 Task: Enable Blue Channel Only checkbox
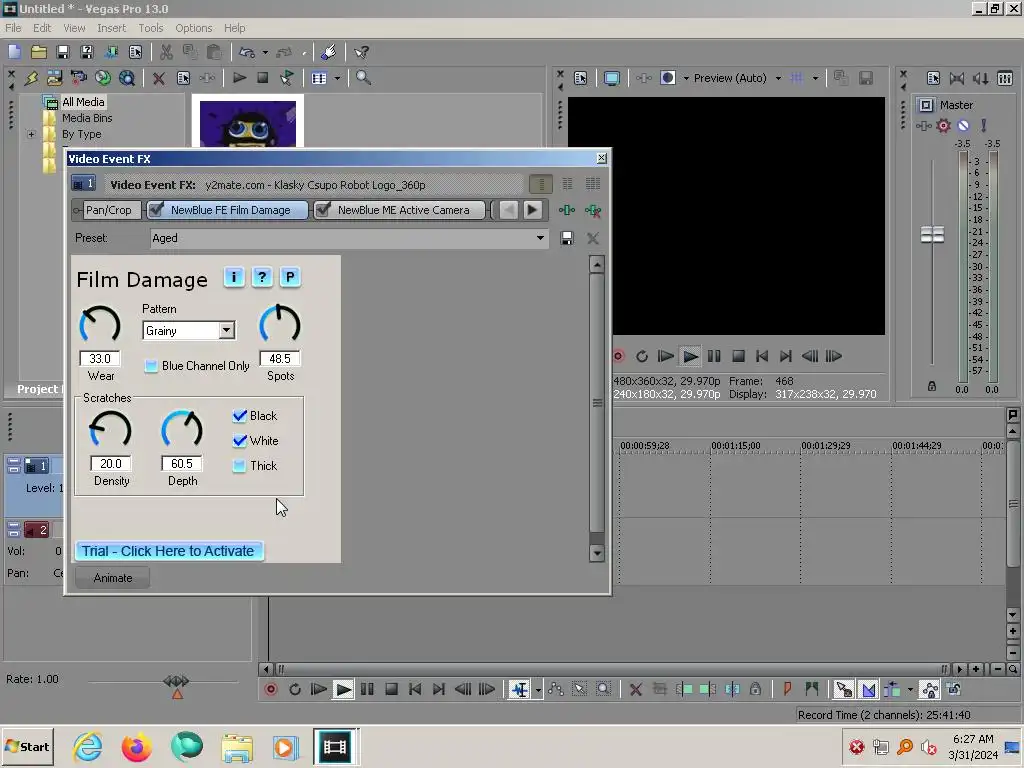[x=151, y=366]
